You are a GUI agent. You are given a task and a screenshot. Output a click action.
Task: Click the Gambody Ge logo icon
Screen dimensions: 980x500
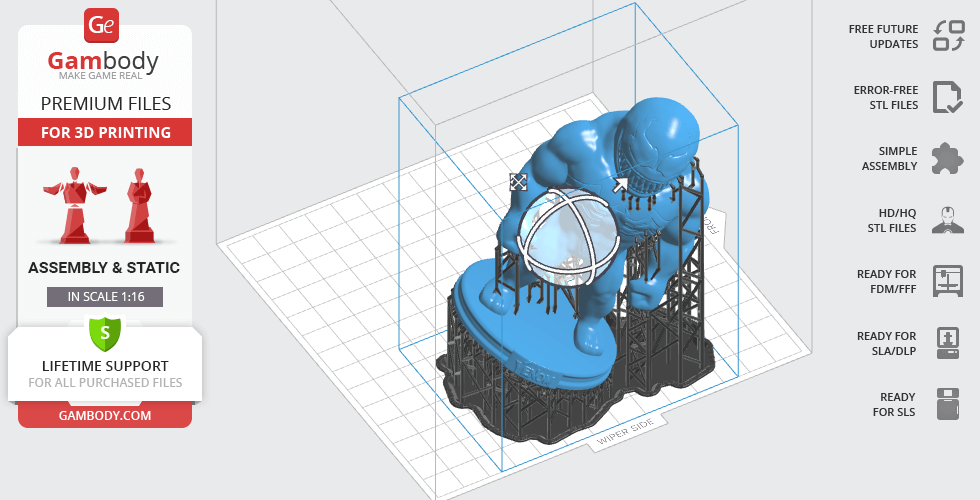100,24
